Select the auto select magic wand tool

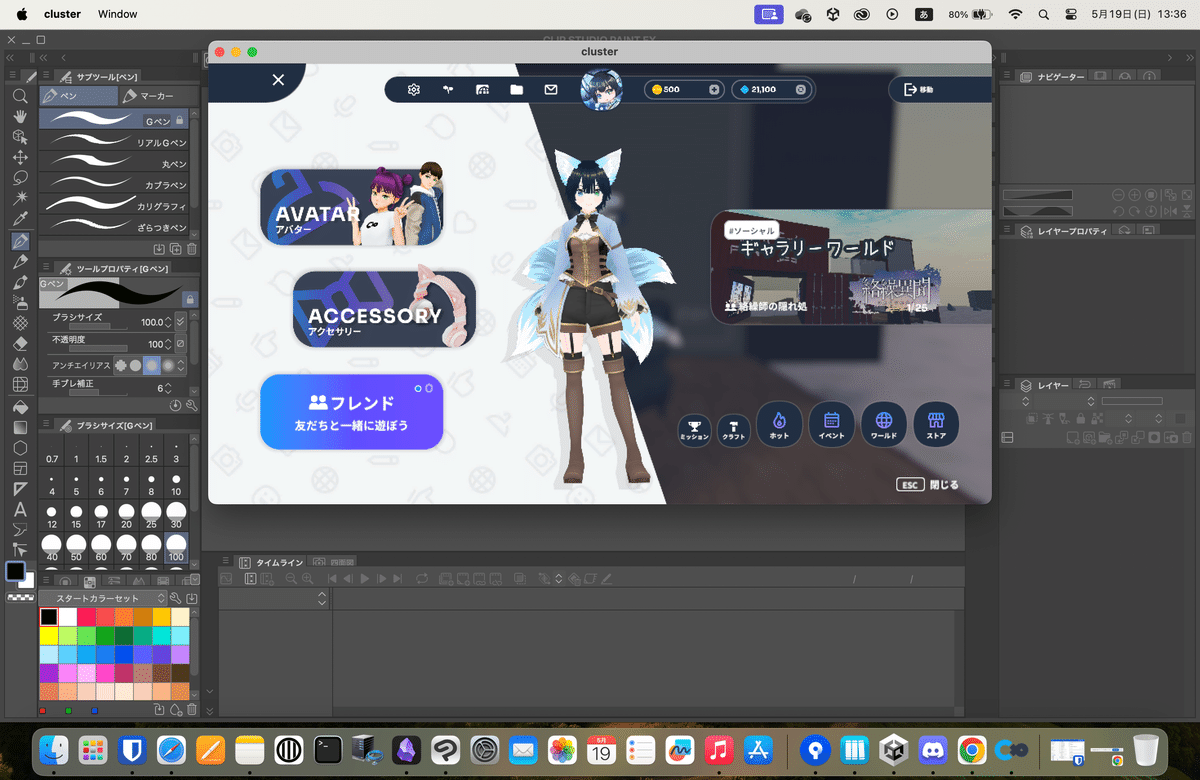pyautogui.click(x=19, y=199)
